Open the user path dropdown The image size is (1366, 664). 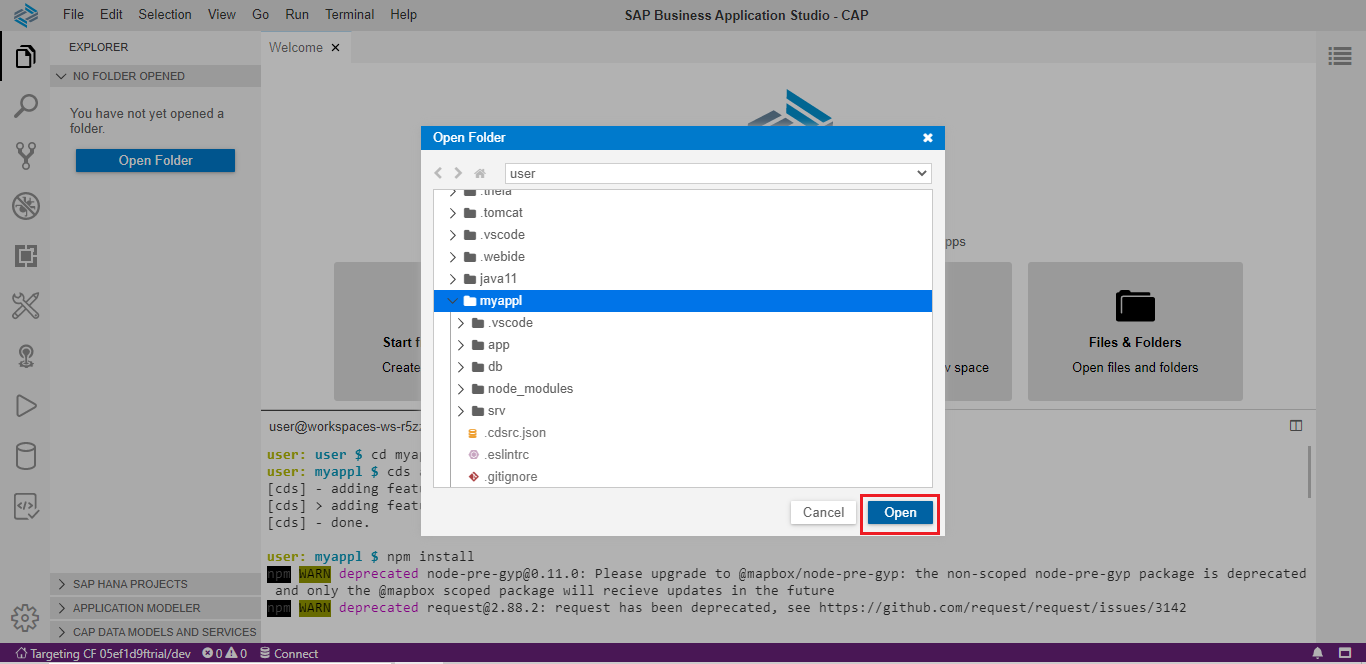[718, 173]
